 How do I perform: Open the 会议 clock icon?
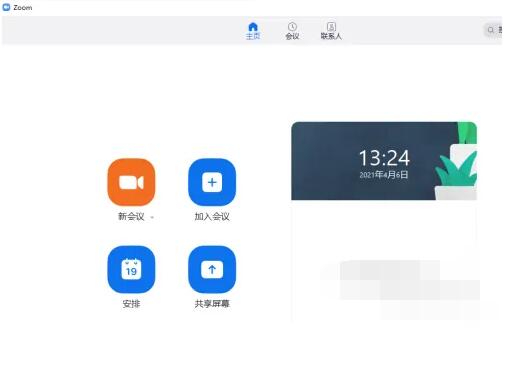point(292,27)
